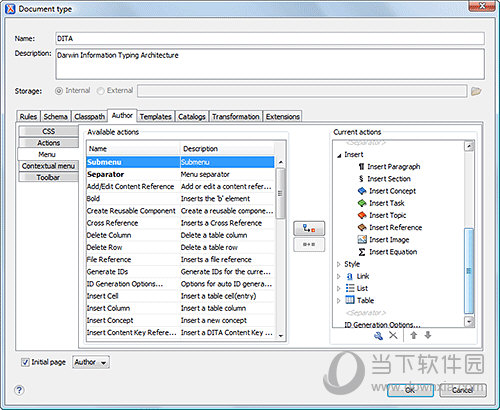Collapse the Insert node in Current actions
Screen dimensions: 500x410
click(339, 155)
